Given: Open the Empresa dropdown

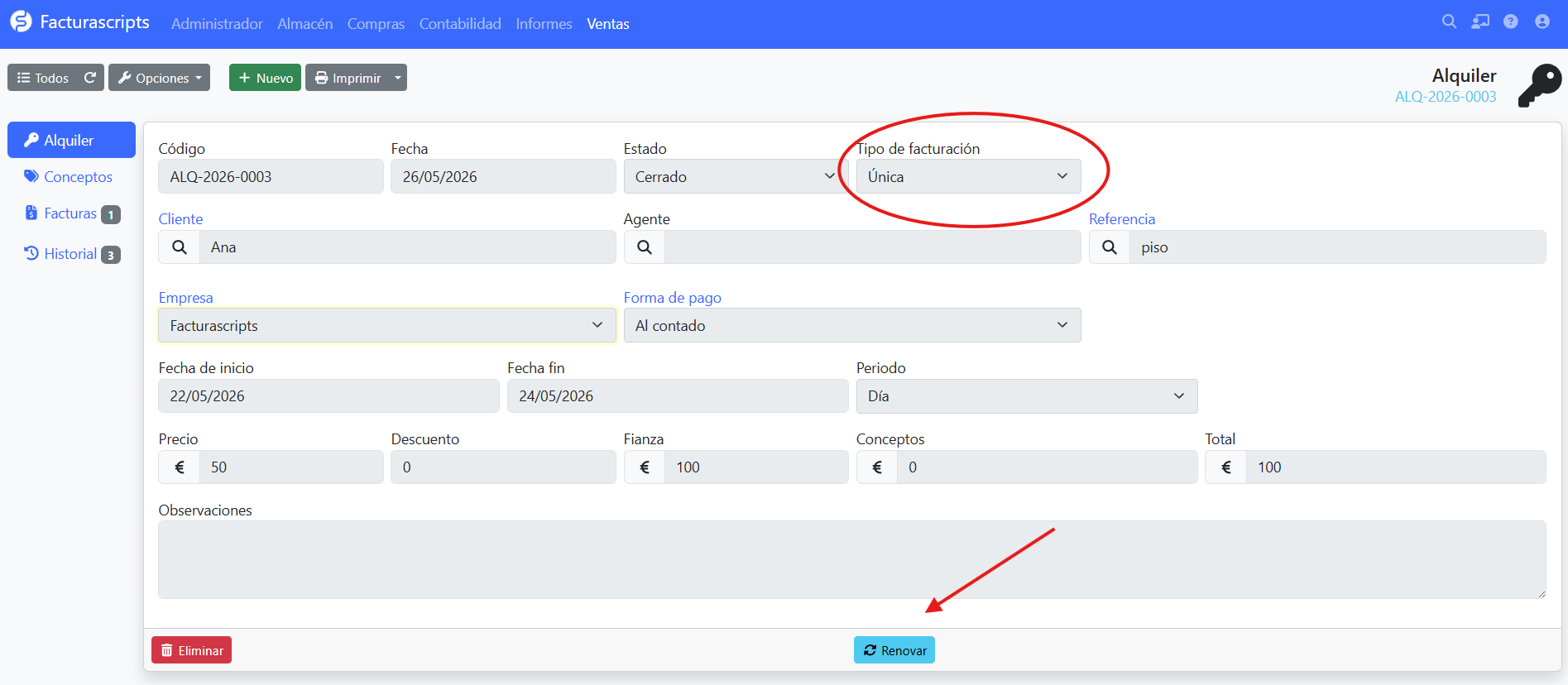Looking at the screenshot, I should pyautogui.click(x=386, y=325).
